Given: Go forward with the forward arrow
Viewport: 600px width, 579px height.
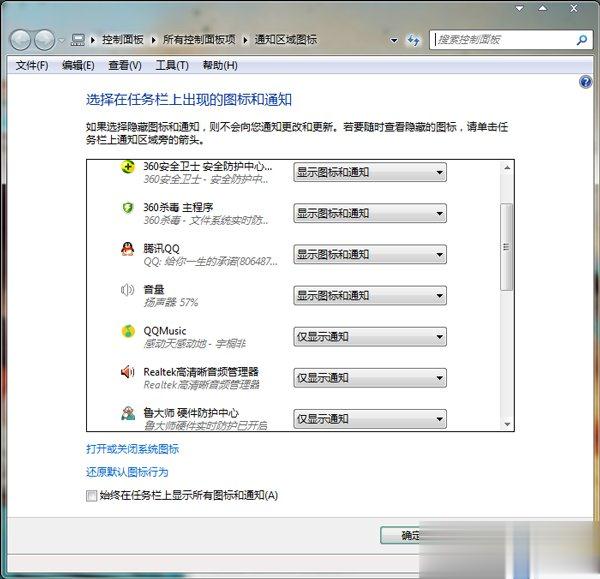Looking at the screenshot, I should coord(44,40).
